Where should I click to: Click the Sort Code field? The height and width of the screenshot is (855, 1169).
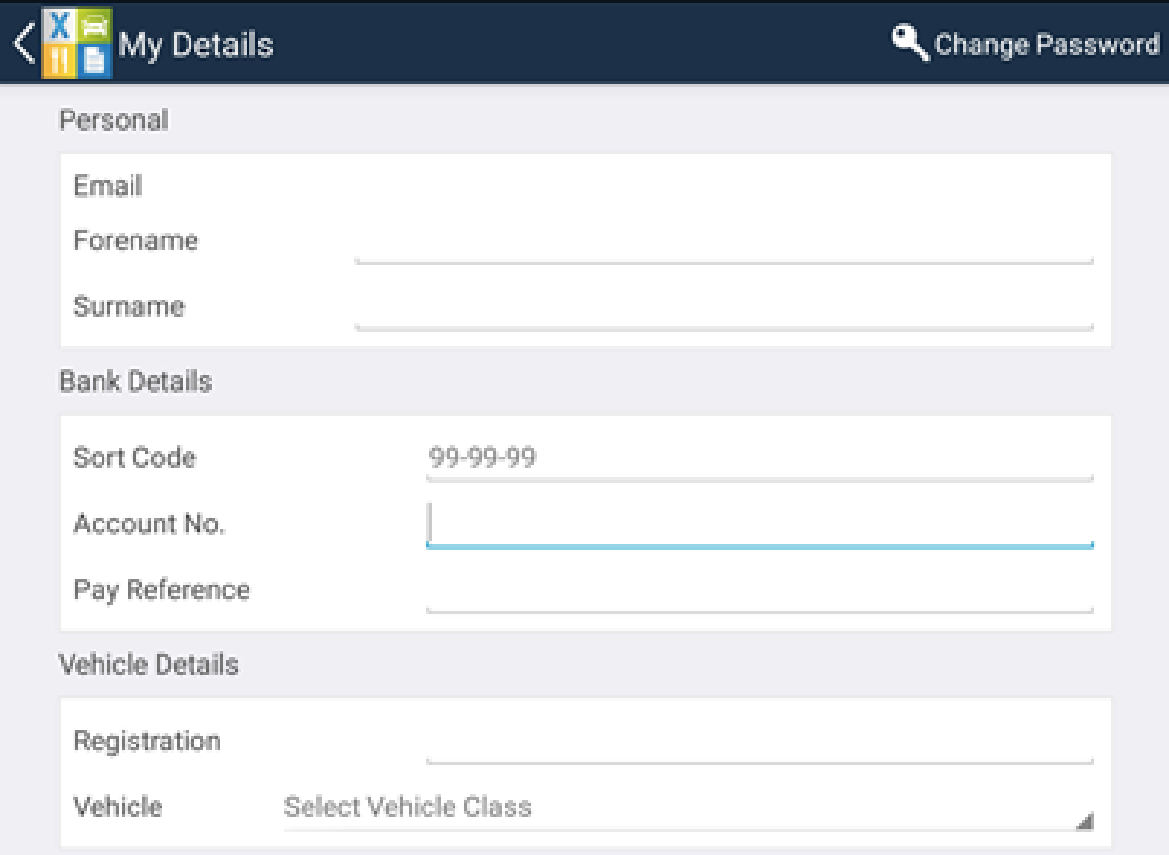pos(759,459)
